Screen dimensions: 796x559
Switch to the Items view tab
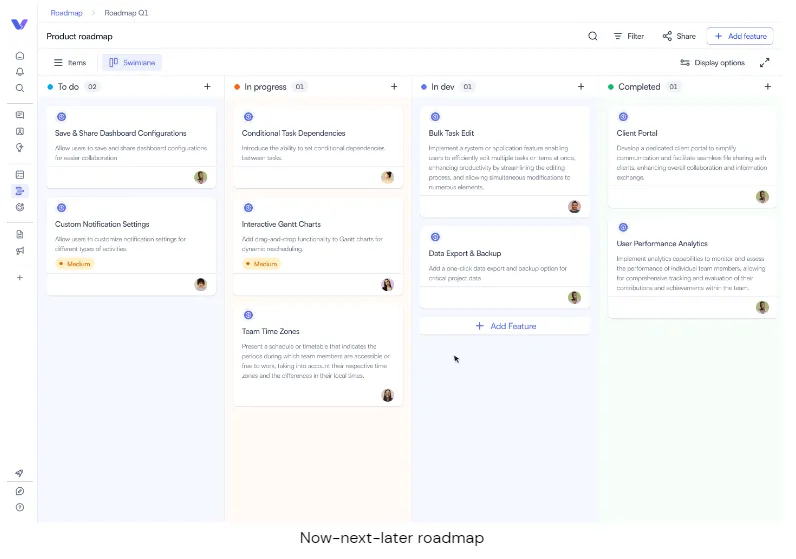70,62
